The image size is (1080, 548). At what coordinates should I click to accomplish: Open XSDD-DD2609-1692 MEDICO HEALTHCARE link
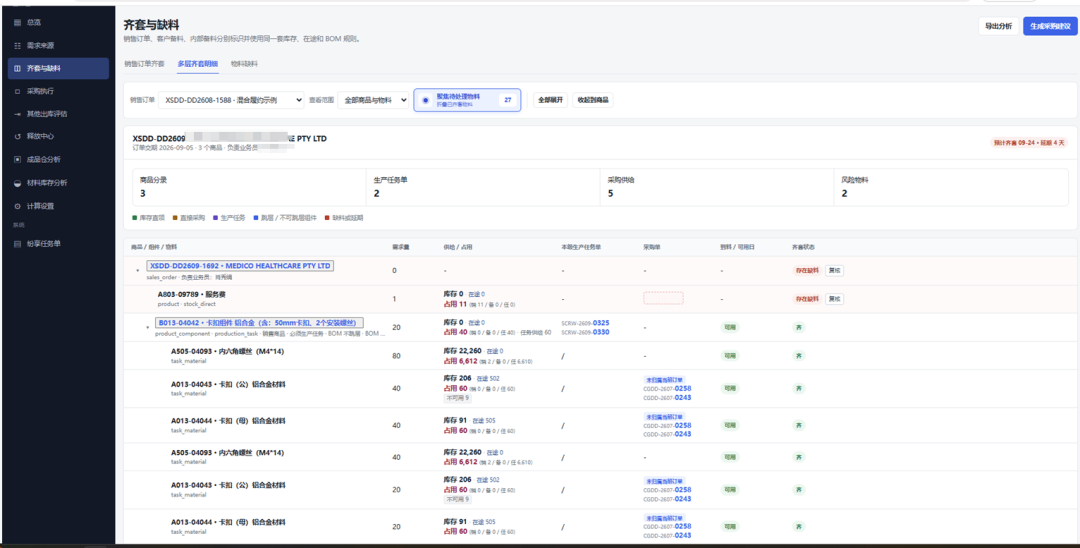(x=240, y=266)
